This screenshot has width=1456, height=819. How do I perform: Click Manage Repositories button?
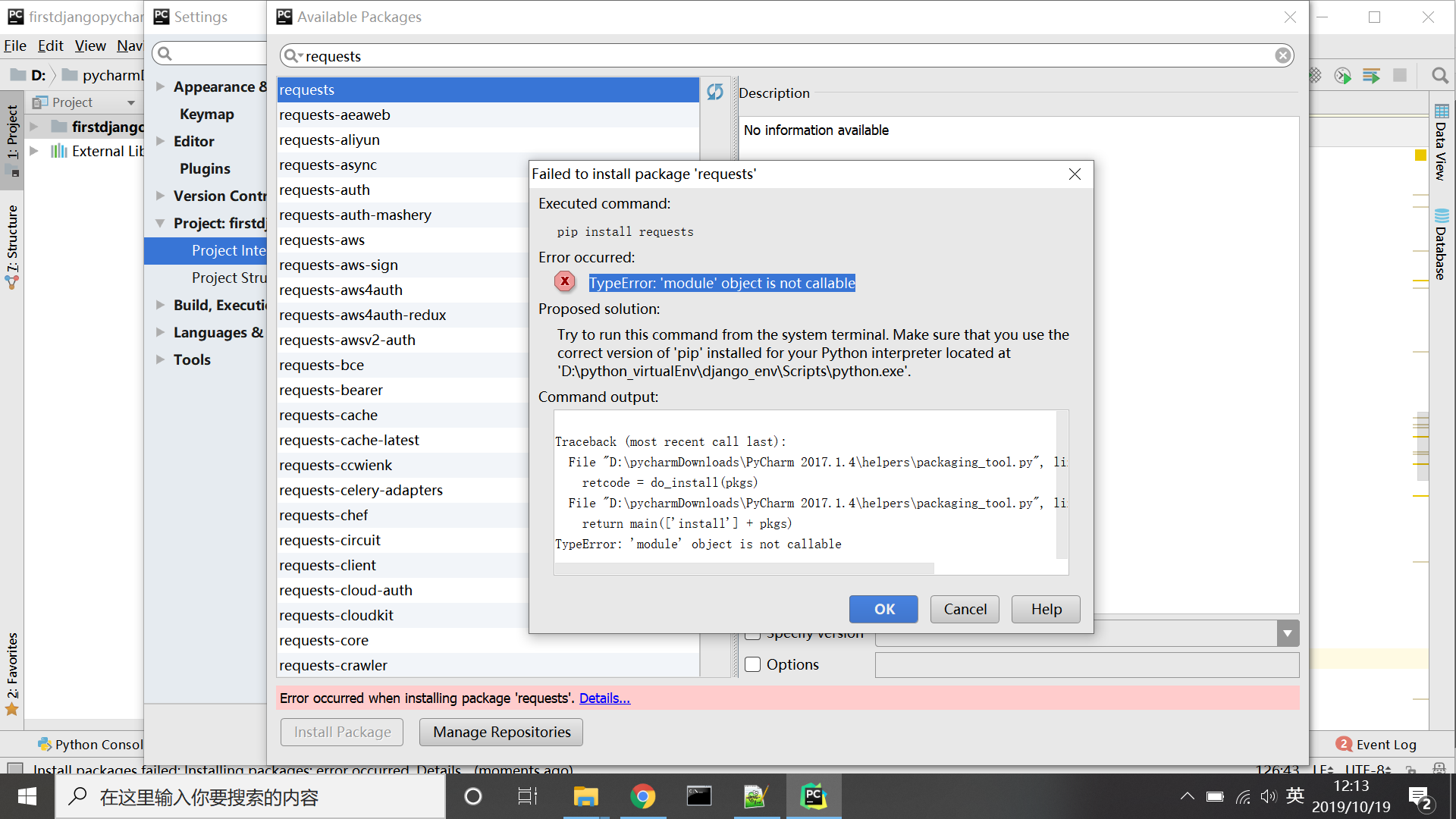coord(501,732)
